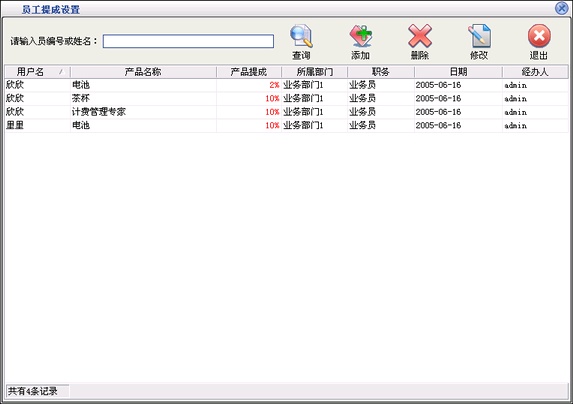The width and height of the screenshot is (573, 404).
Task: Sort by the 产品名称 column header
Action: 143,72
